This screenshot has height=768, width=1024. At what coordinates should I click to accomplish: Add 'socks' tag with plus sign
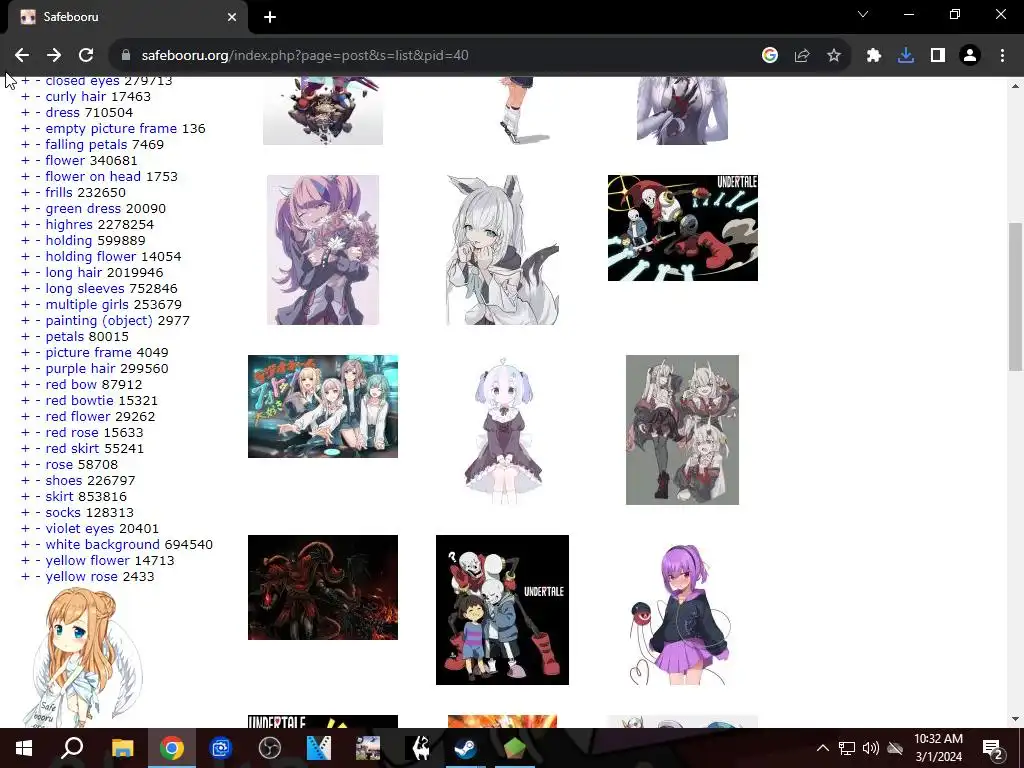25,513
